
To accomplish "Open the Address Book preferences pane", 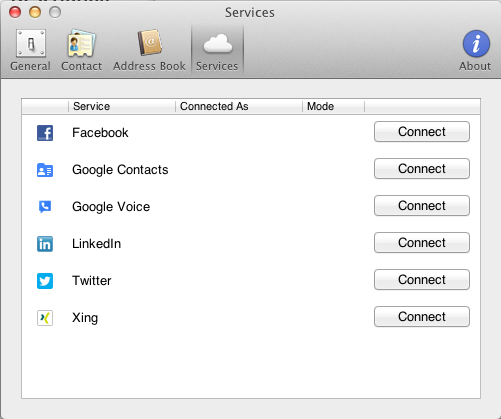I will tap(149, 50).
